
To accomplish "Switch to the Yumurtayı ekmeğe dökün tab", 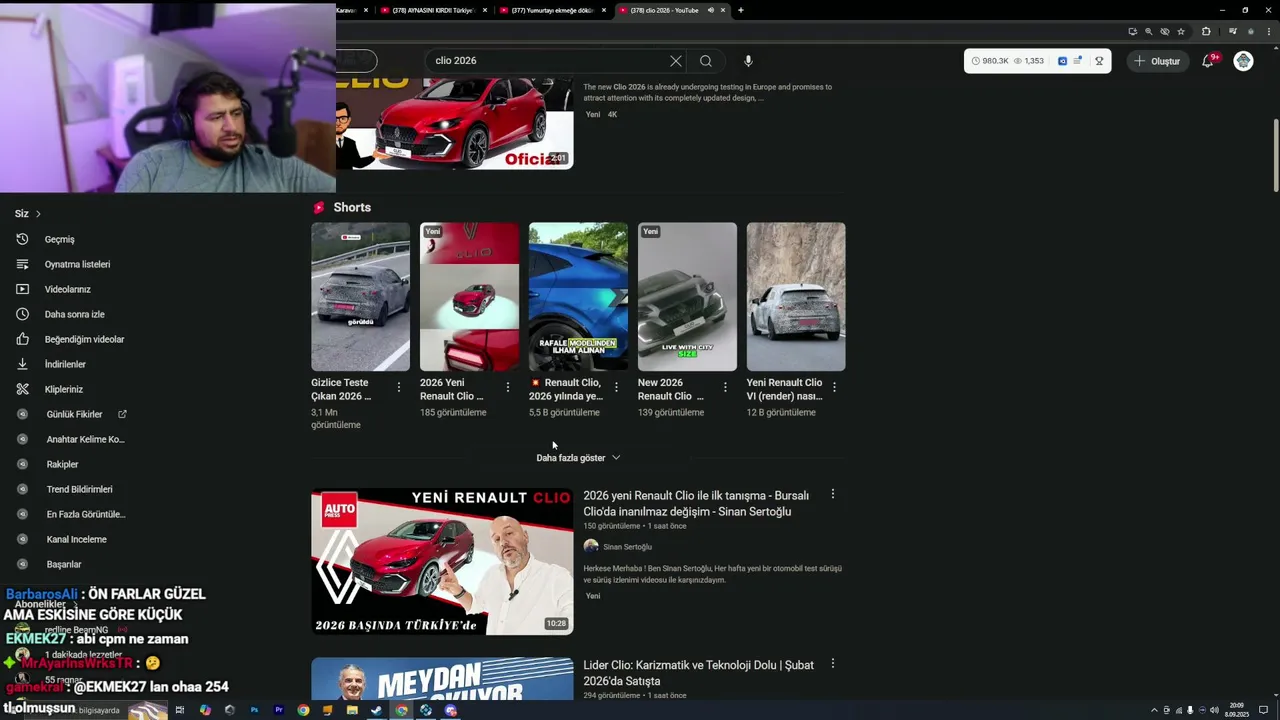I will (x=553, y=10).
